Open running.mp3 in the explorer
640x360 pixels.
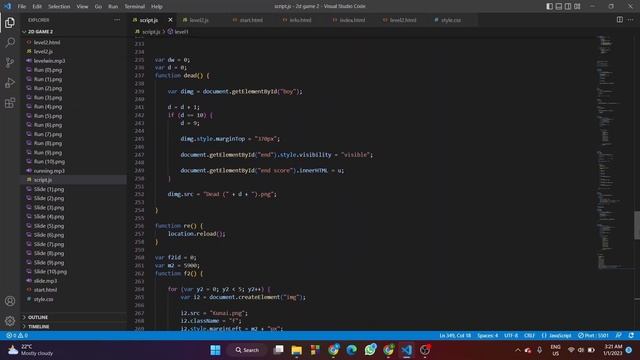73,171
